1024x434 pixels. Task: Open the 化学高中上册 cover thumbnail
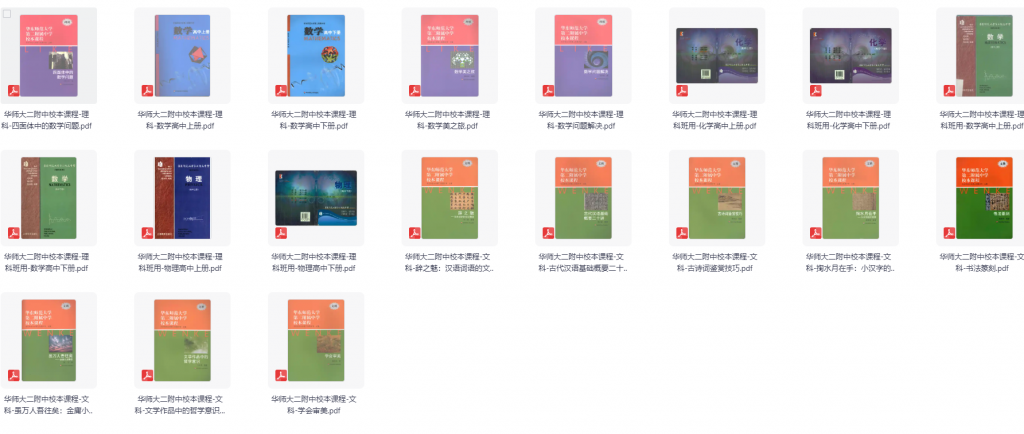point(717,55)
